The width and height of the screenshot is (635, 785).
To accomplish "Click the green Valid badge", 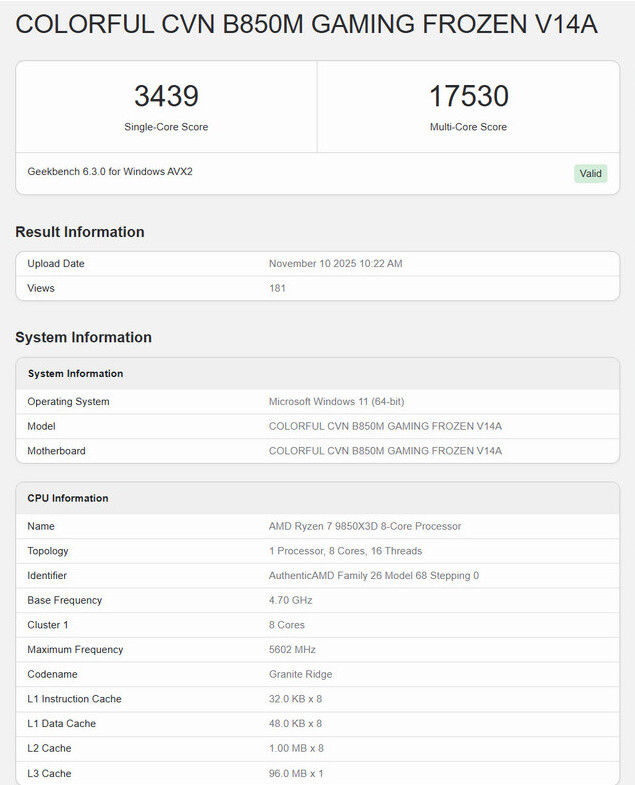I will (x=590, y=173).
